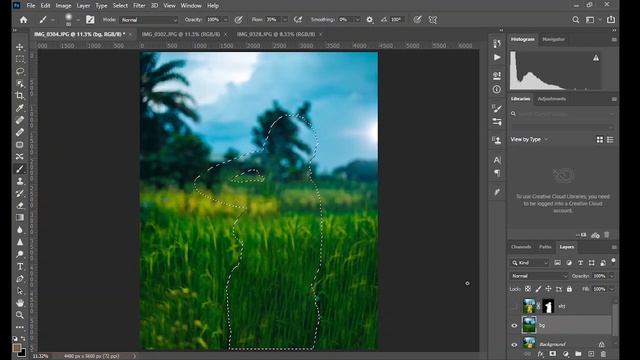Open layer Opacity dropdown arrow
640x360 pixels.
[x=611, y=276]
